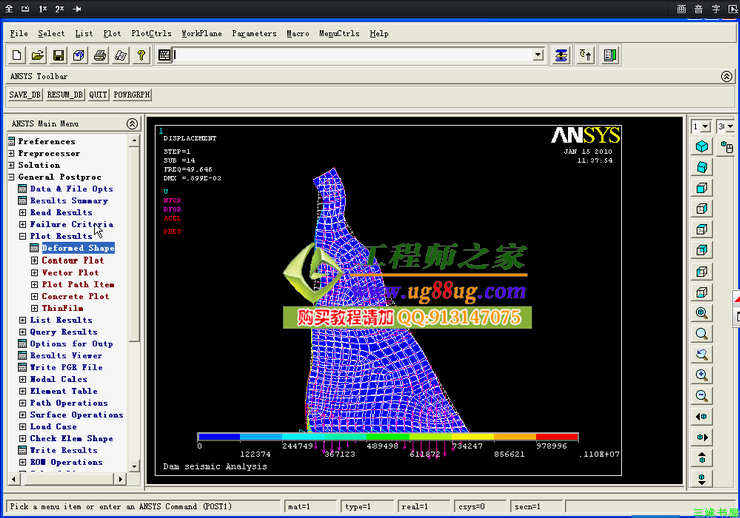The width and height of the screenshot is (740, 518).
Task: Open the Help menu
Action: (379, 33)
